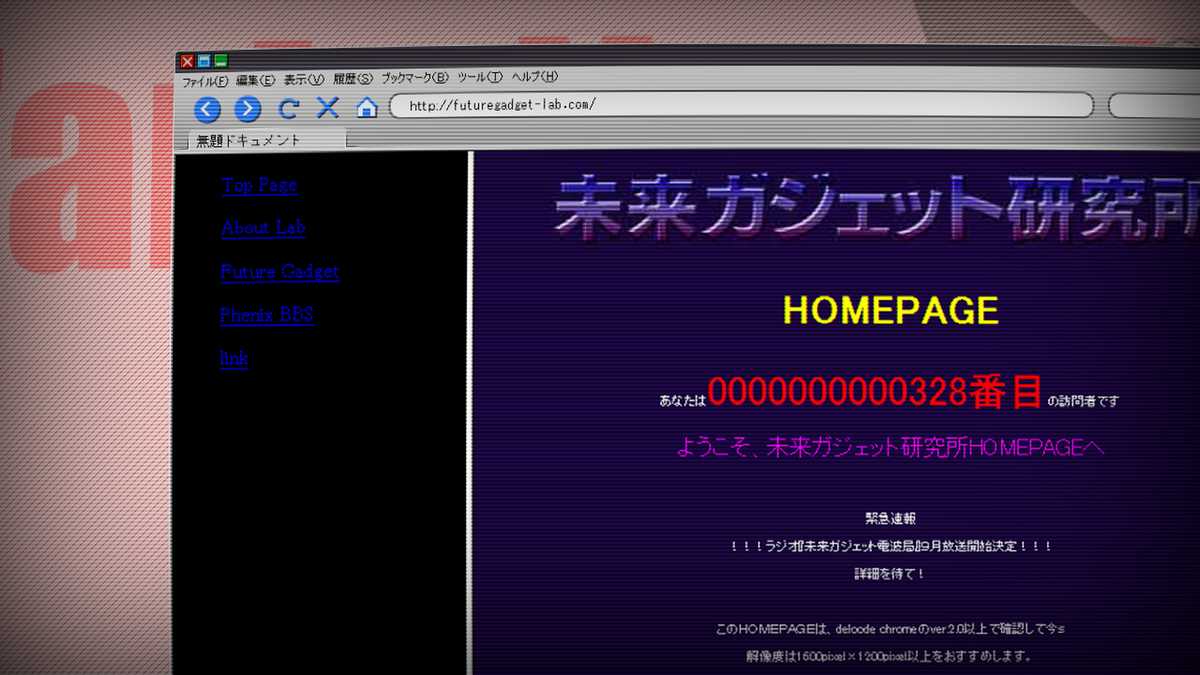This screenshot has width=1200, height=675.
Task: Open the link entry in sidebar
Action: pyautogui.click(x=234, y=358)
